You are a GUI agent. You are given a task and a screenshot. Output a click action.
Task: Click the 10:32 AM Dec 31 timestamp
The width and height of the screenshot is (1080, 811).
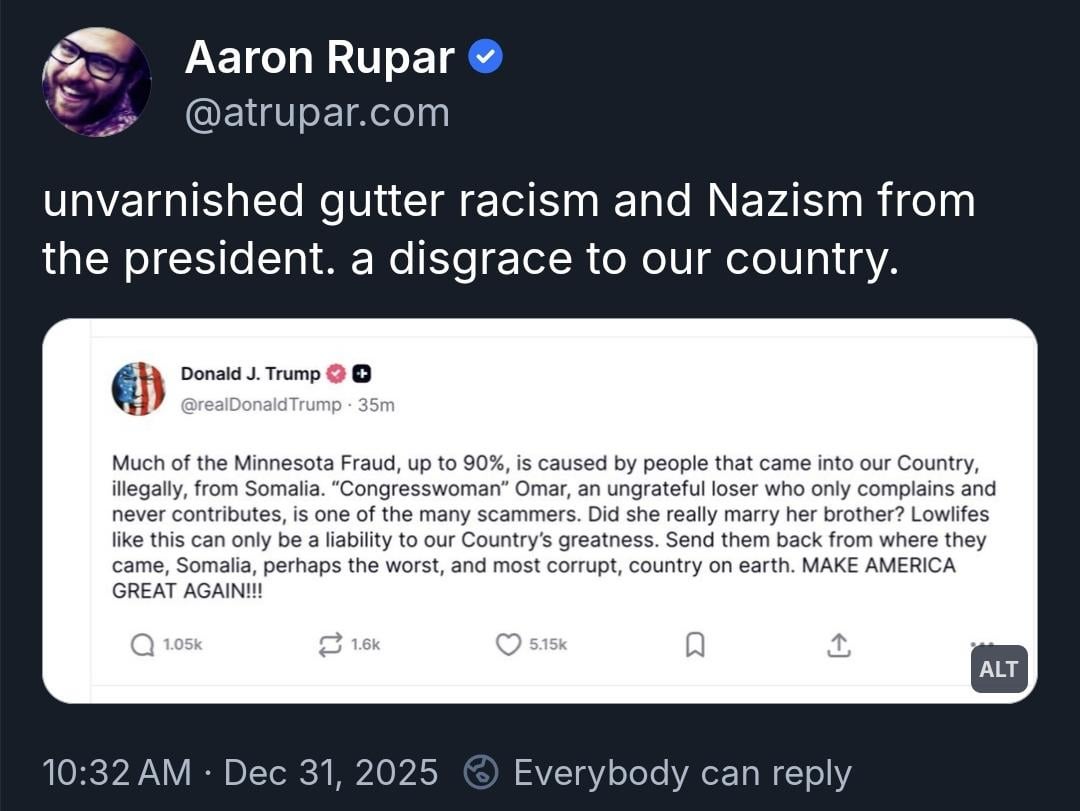[240, 773]
